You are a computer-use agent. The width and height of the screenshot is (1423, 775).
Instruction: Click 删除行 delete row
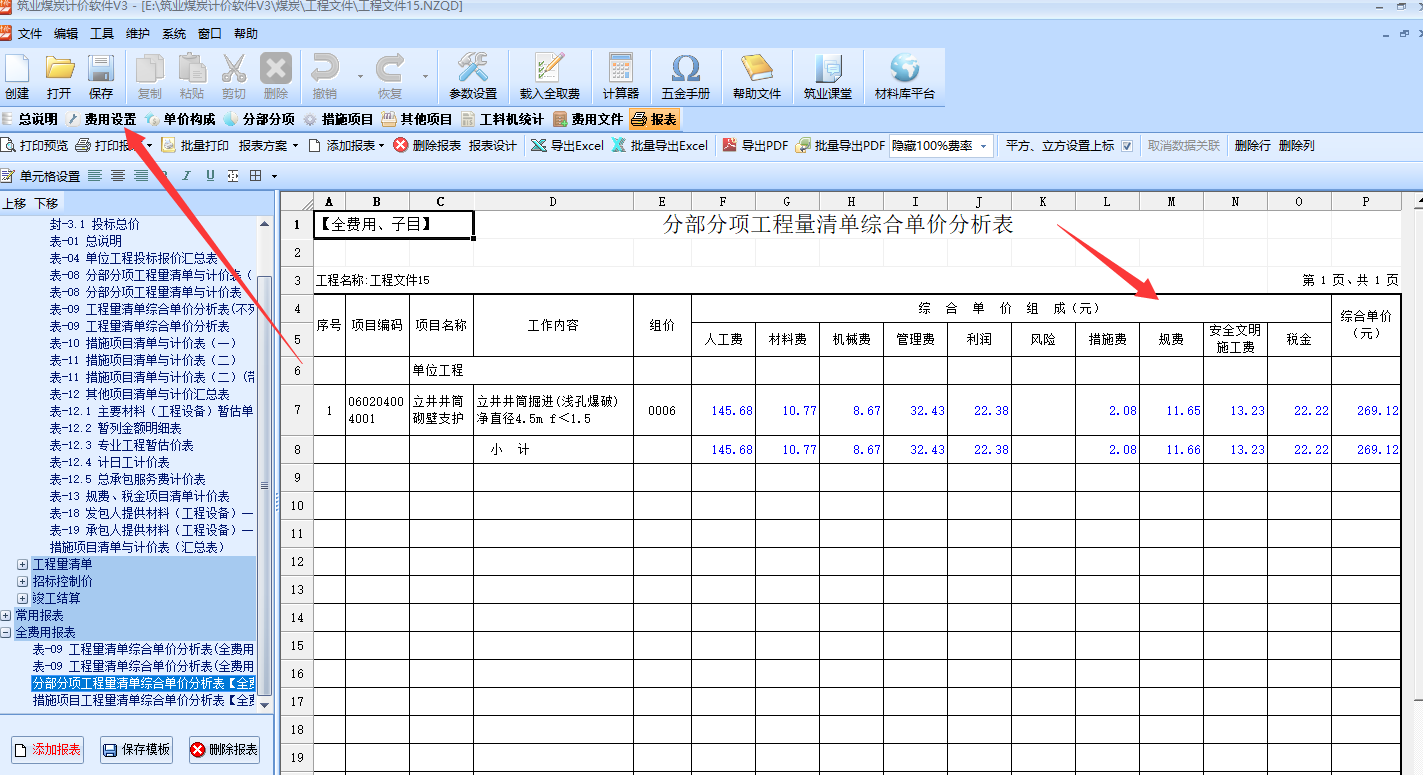pos(1253,146)
